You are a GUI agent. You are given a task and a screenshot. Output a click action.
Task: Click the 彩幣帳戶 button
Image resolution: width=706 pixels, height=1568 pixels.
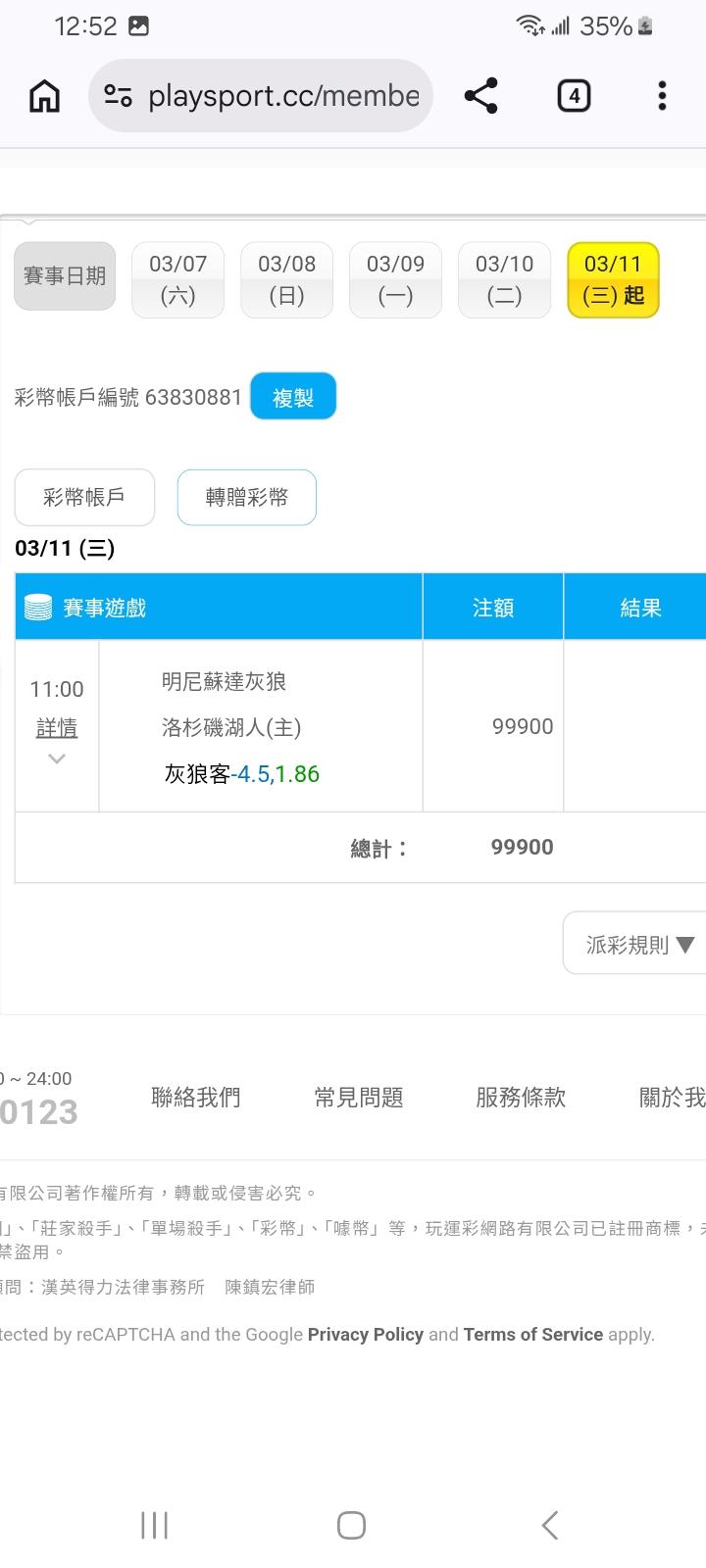click(84, 497)
